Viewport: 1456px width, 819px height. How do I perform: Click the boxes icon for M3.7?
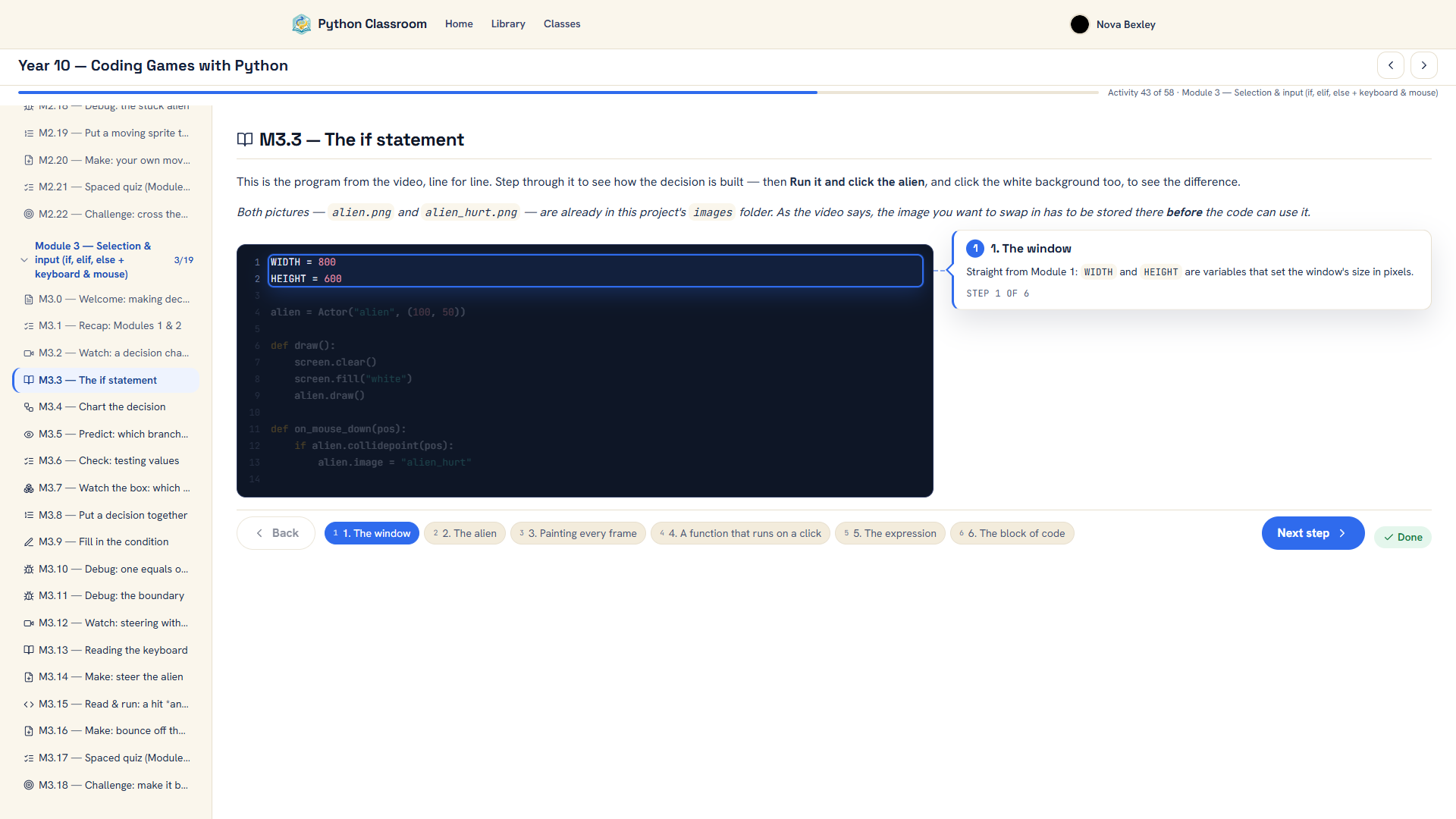(29, 488)
